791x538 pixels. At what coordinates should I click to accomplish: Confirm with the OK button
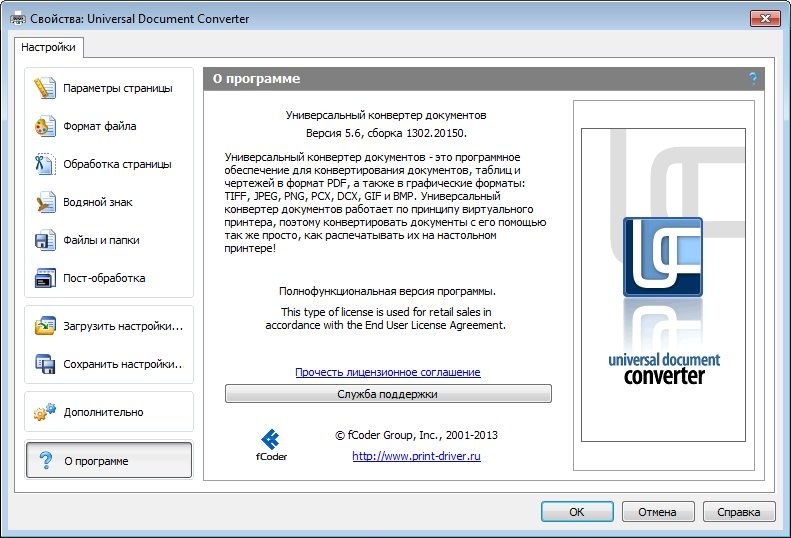pos(577,512)
